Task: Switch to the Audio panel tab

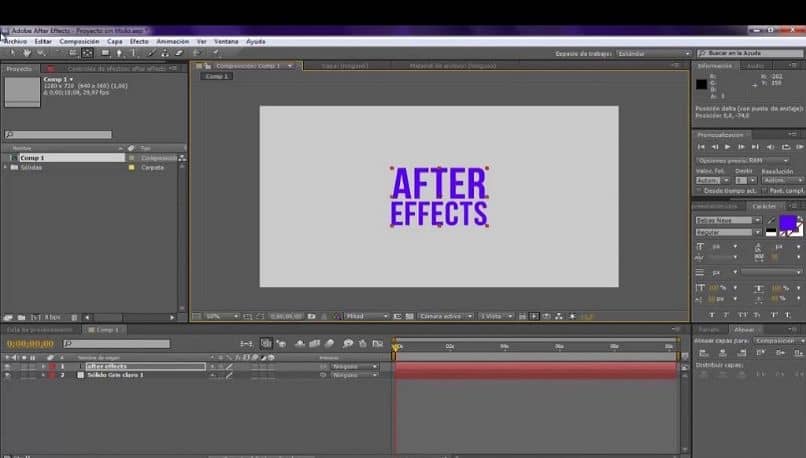Action: [755, 66]
